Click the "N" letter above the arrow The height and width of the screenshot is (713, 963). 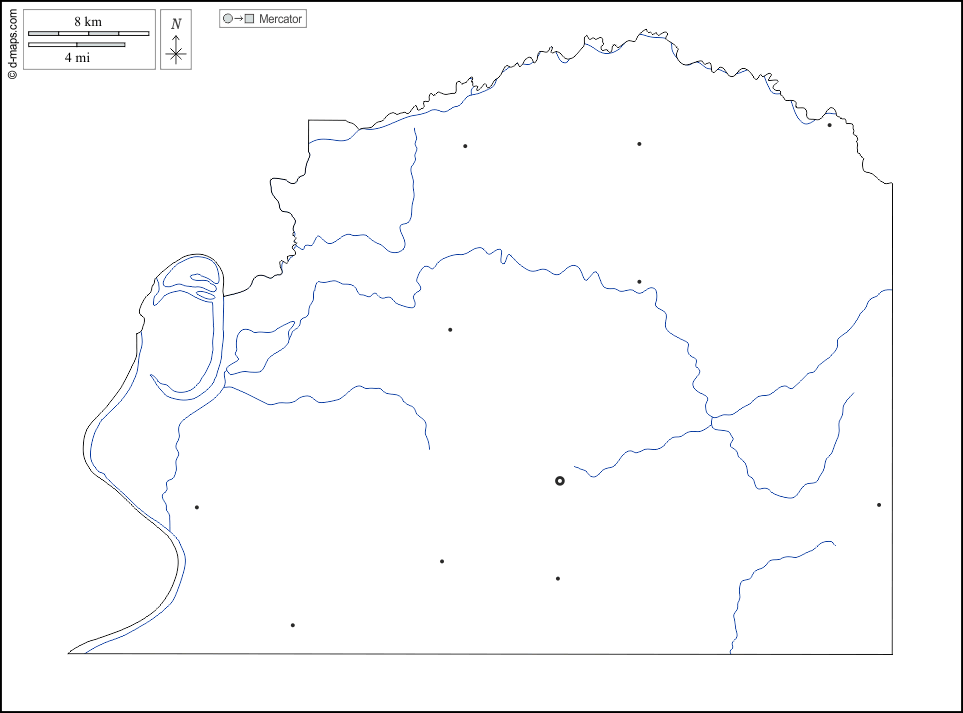176,24
